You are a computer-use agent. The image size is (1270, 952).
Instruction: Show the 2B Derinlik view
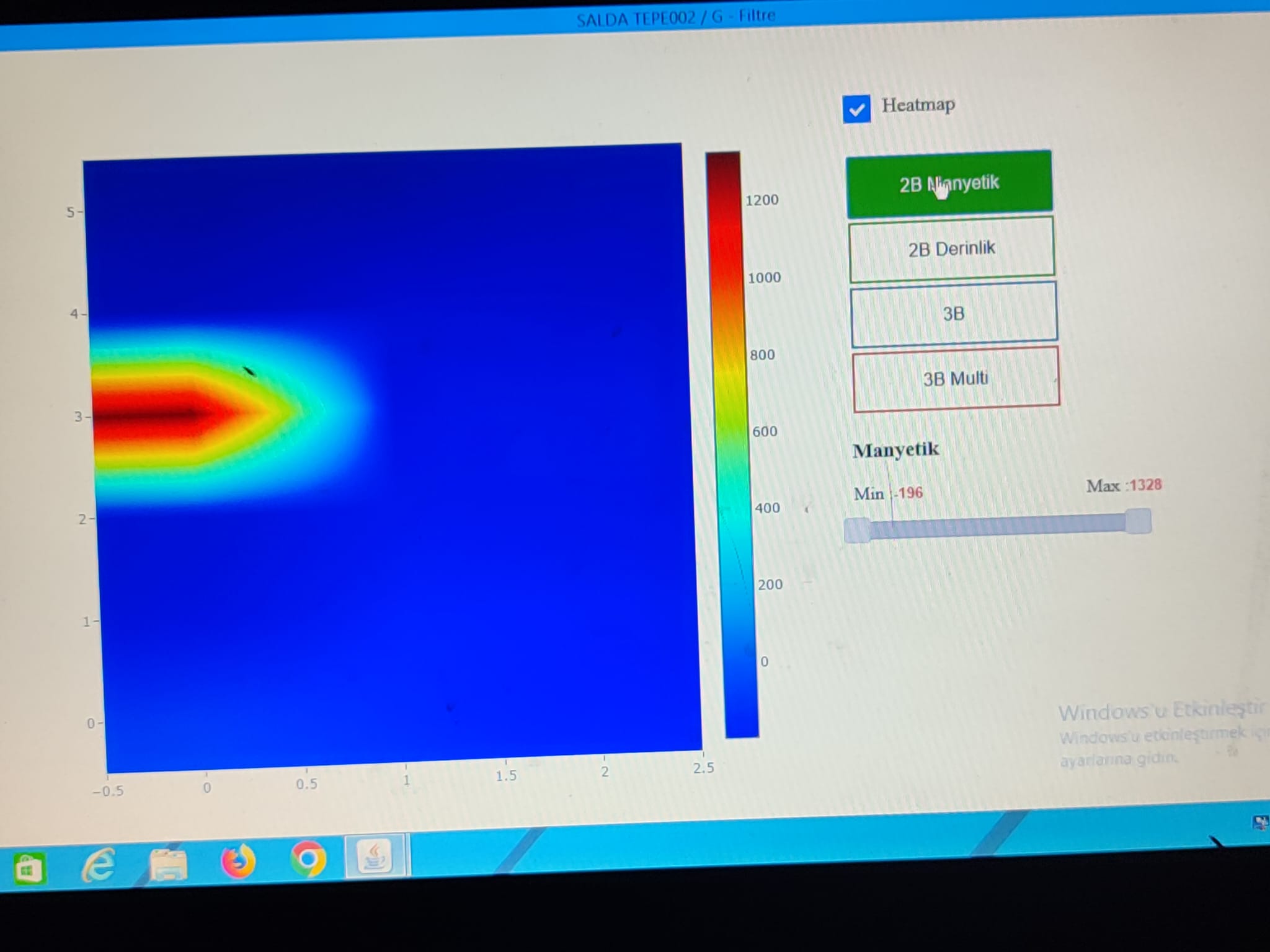(x=951, y=249)
